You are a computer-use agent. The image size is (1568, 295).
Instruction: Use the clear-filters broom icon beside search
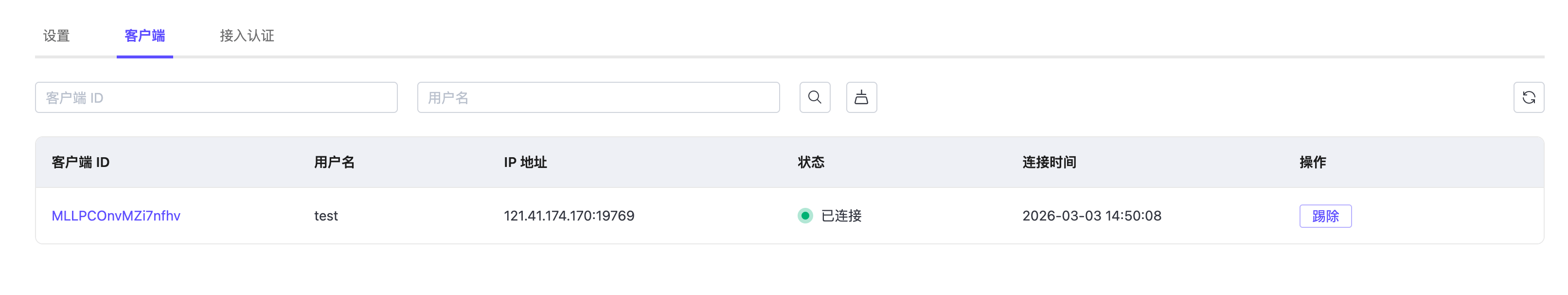862,97
